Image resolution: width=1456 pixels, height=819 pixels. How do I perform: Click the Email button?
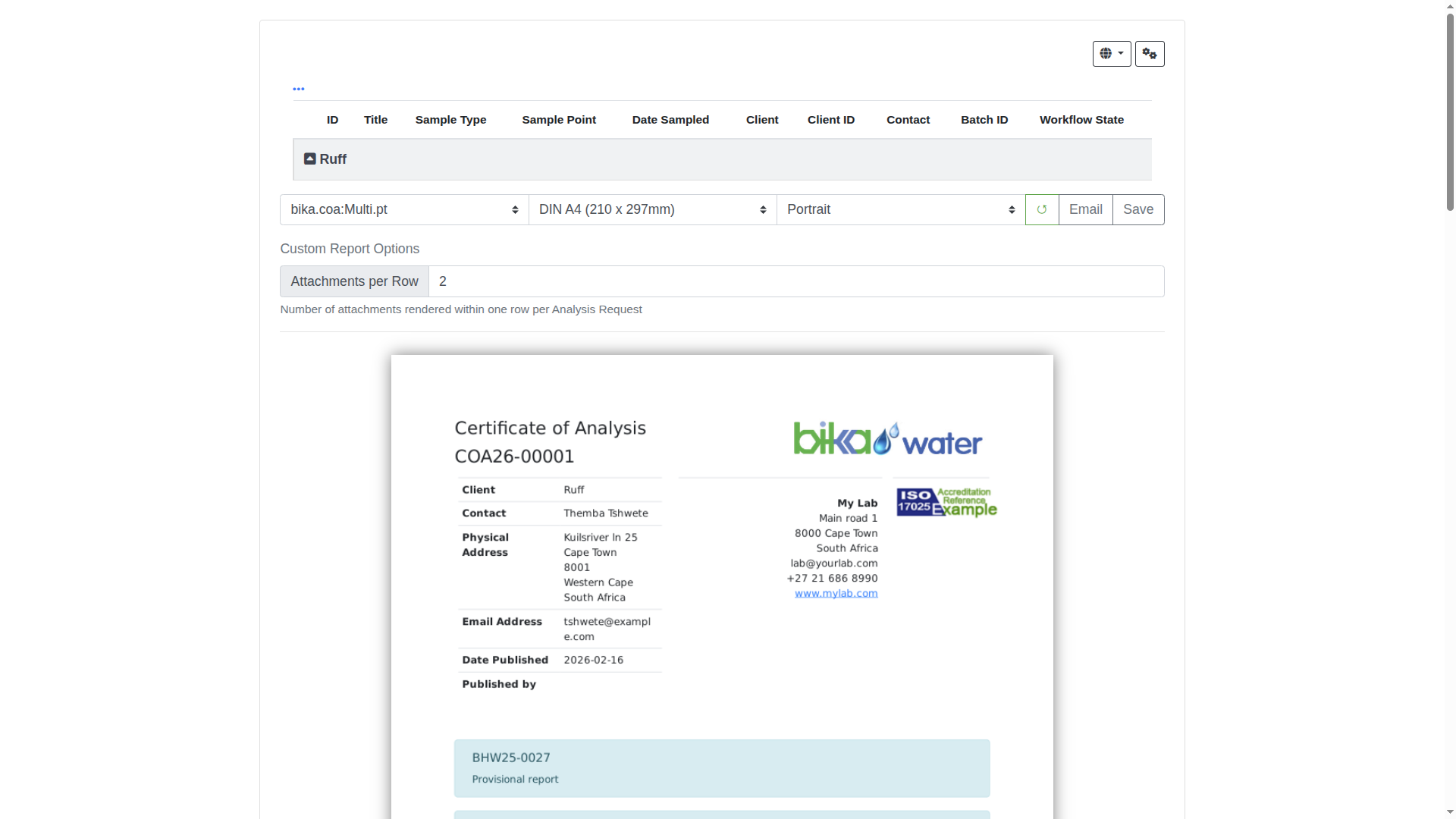pos(1085,210)
